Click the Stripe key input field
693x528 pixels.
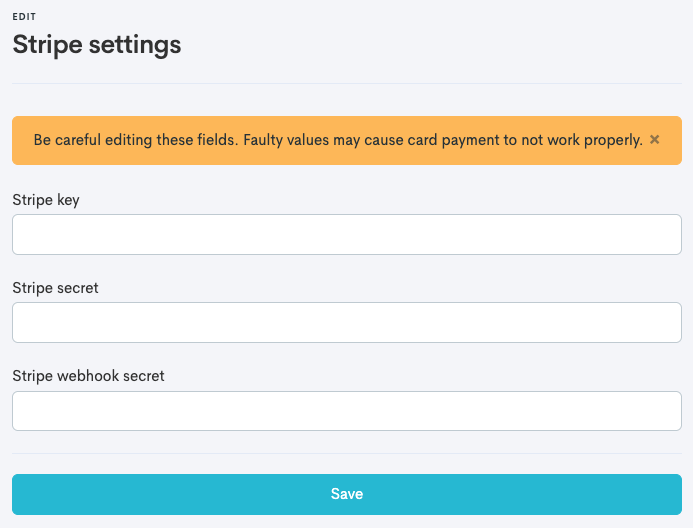[x=346, y=235]
